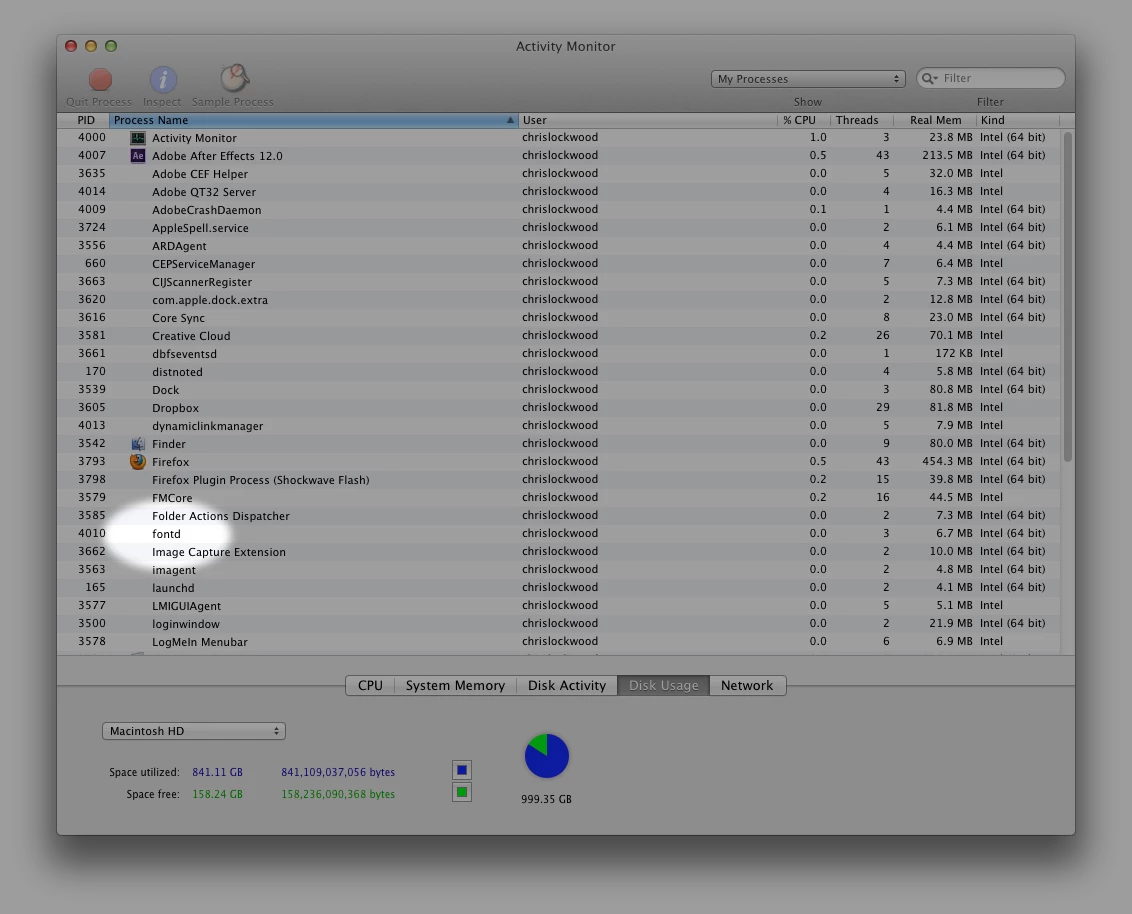Select the ARDAgent process
Screen dimensions: 1132x914
[559, 245]
